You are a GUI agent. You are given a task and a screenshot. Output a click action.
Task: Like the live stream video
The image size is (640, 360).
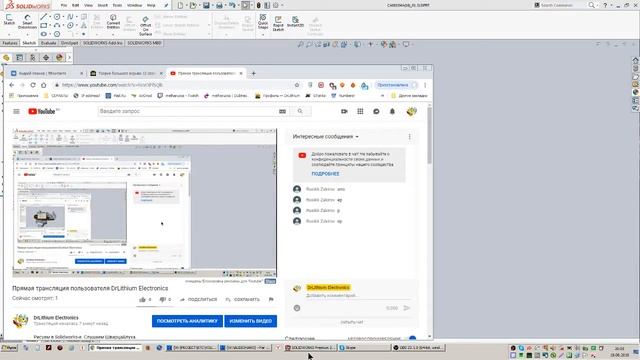[142, 300]
